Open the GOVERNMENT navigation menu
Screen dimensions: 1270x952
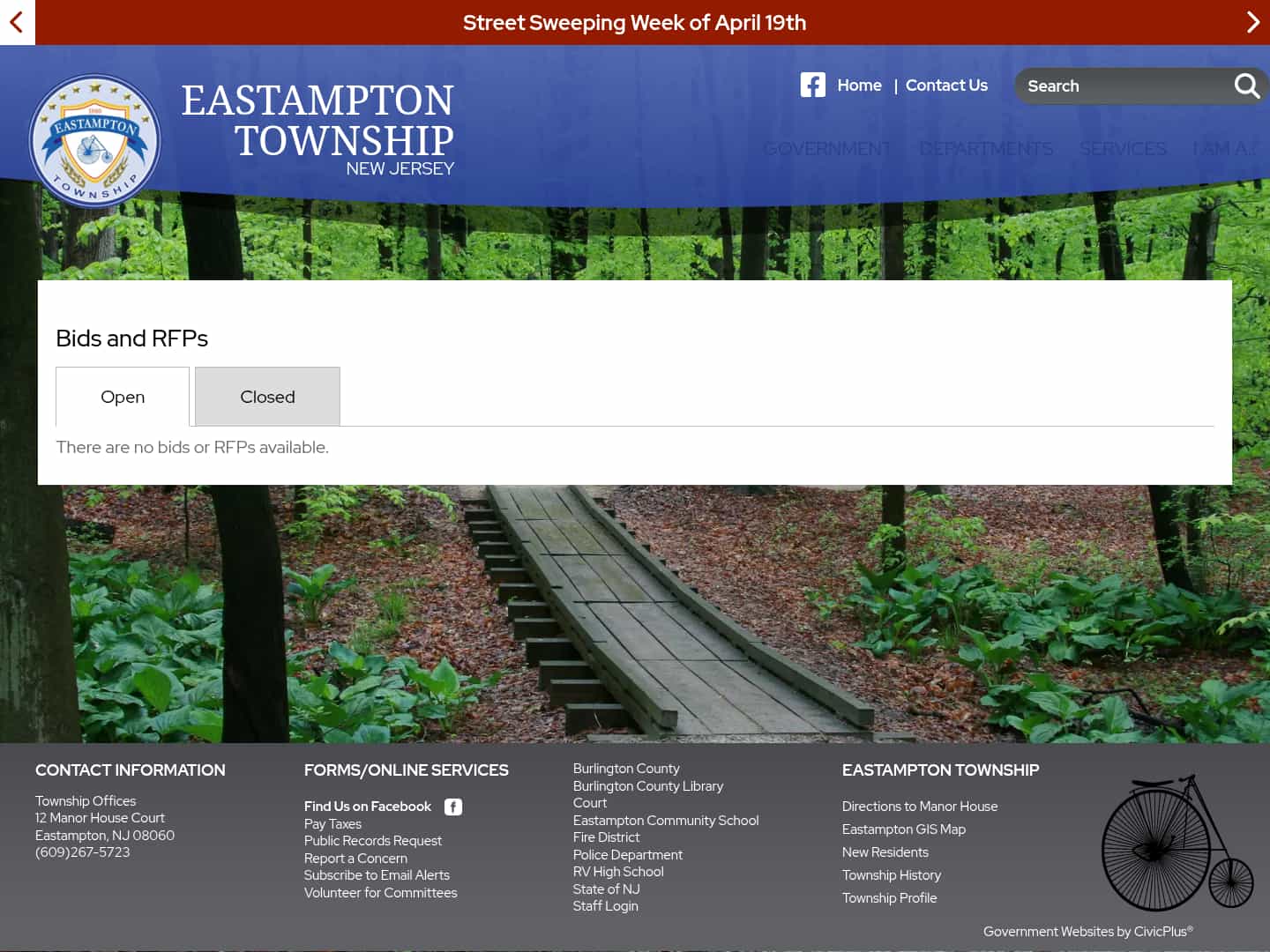tap(827, 148)
